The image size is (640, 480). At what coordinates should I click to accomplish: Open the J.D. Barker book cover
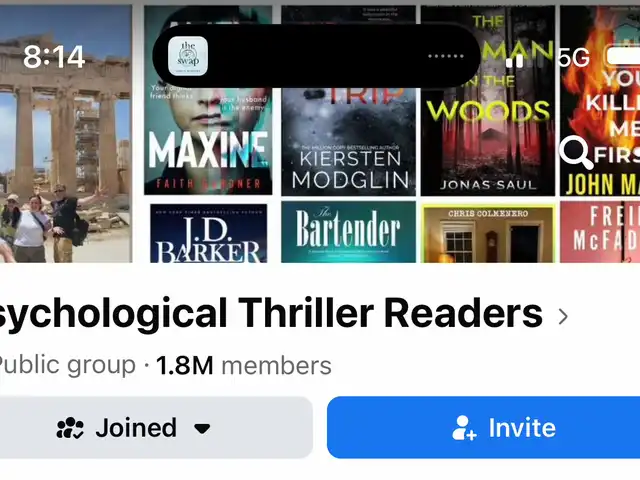209,233
